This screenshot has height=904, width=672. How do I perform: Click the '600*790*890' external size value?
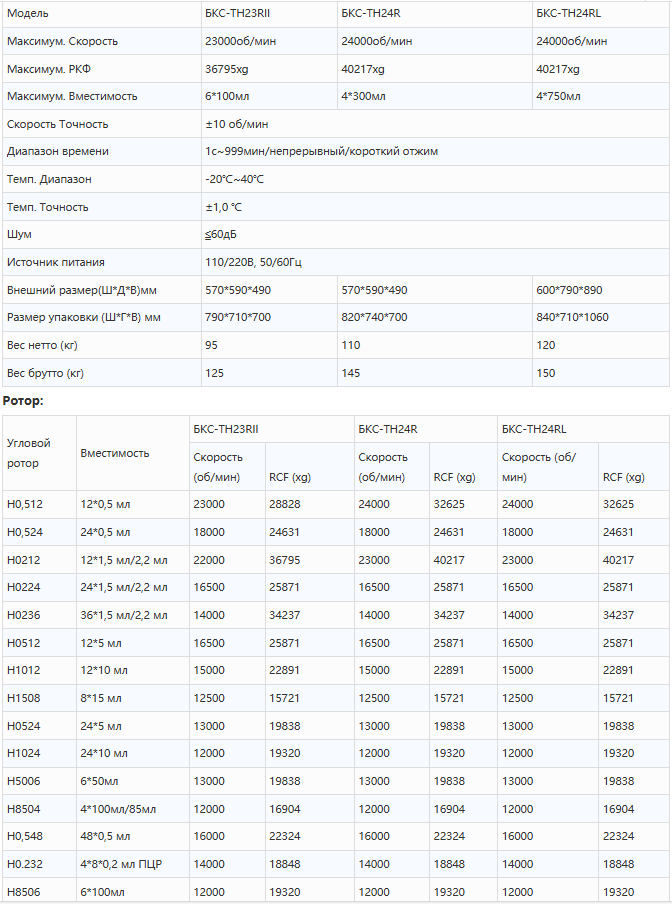569,290
